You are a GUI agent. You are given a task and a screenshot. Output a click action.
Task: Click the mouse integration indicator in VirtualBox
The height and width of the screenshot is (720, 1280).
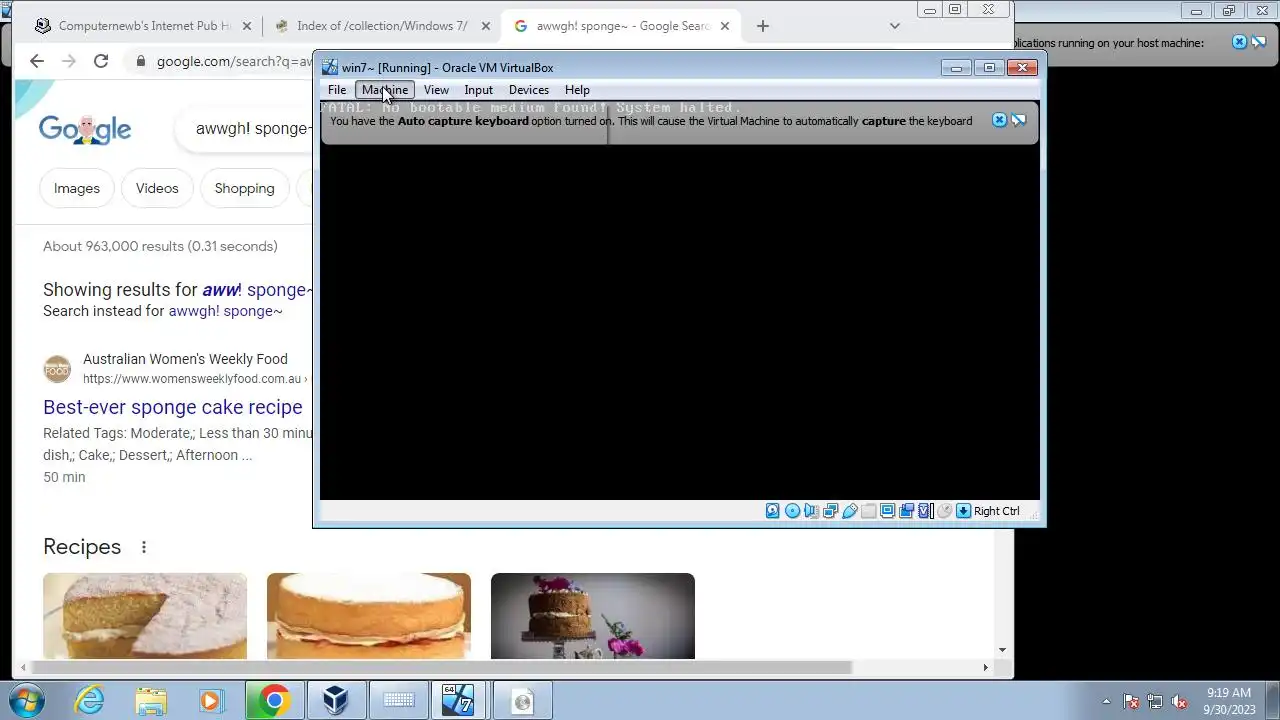click(x=944, y=511)
